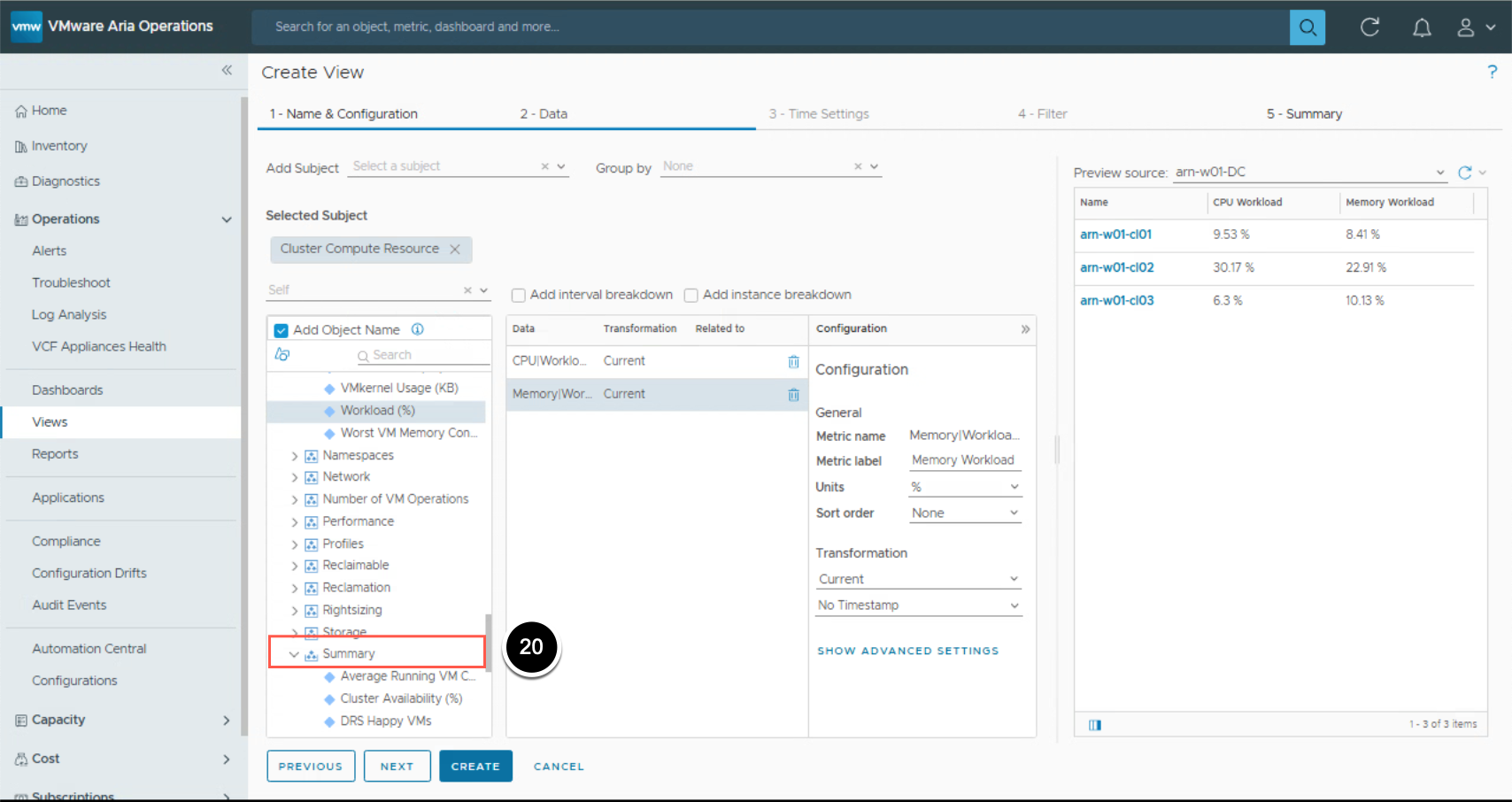Open Dashboards in the sidebar
Viewport: 1512px width, 802px height.
(x=67, y=390)
